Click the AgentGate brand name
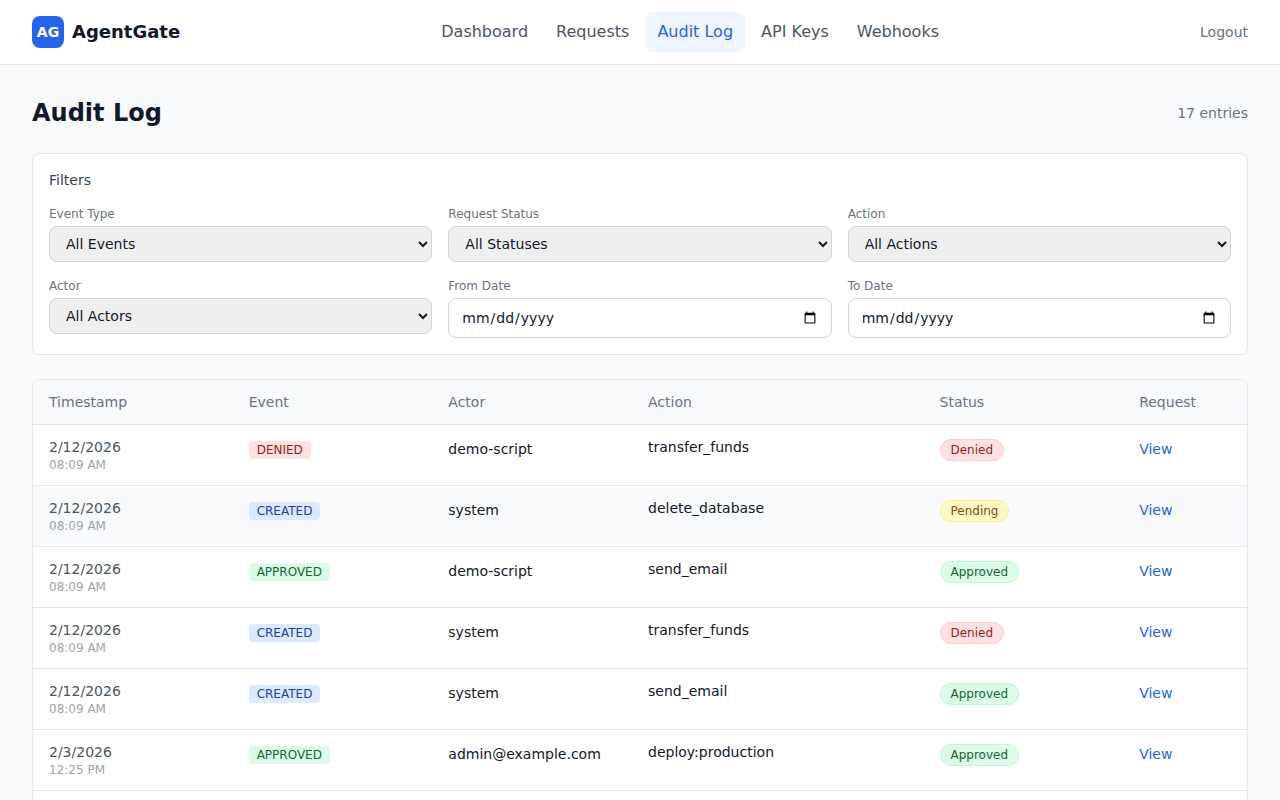1280x800 pixels. click(126, 32)
